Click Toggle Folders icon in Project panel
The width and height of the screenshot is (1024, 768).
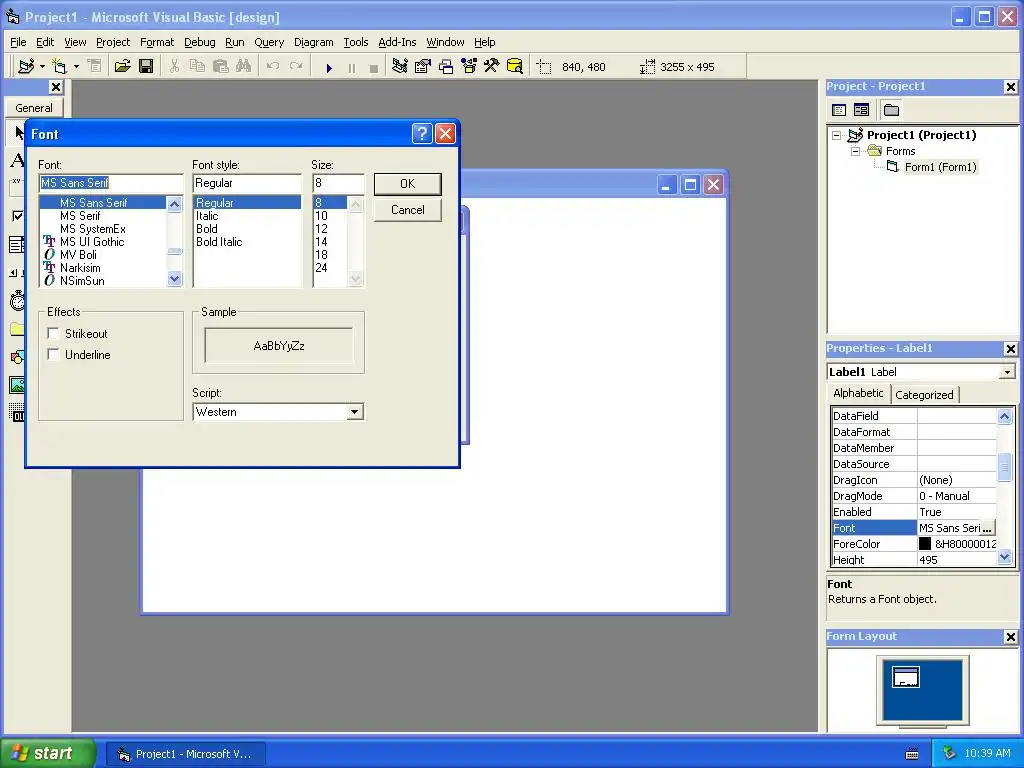coord(891,110)
